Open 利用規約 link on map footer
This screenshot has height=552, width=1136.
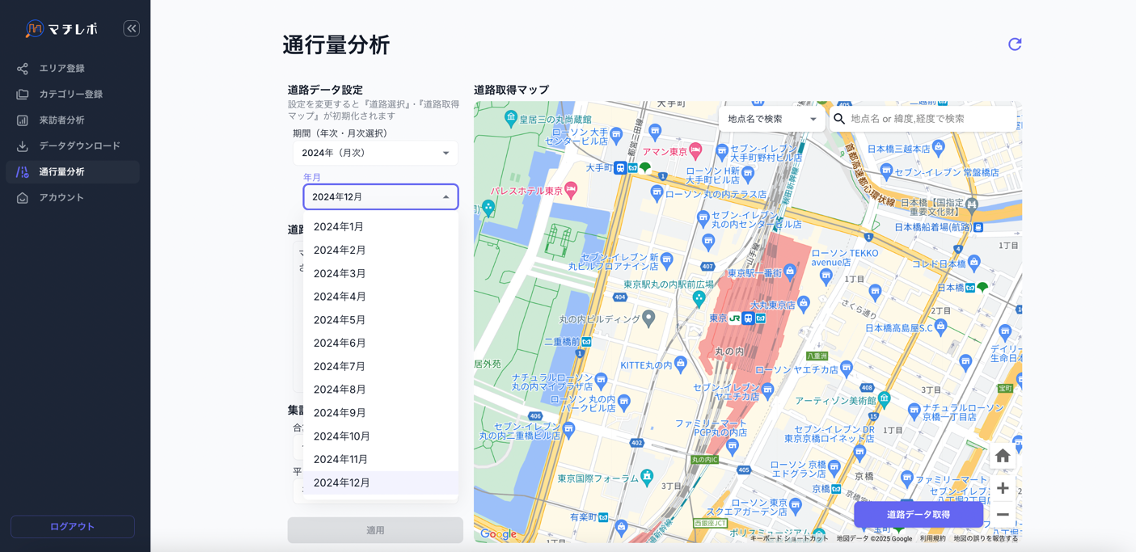click(x=932, y=538)
